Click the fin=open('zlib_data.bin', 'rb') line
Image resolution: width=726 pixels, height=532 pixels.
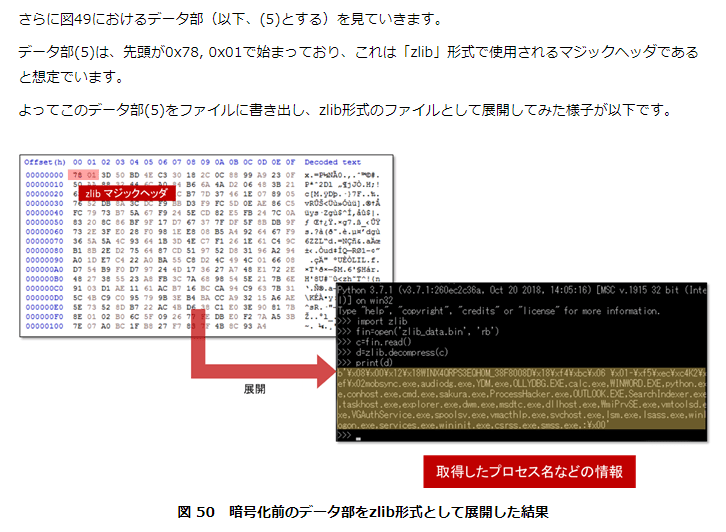tap(420, 331)
